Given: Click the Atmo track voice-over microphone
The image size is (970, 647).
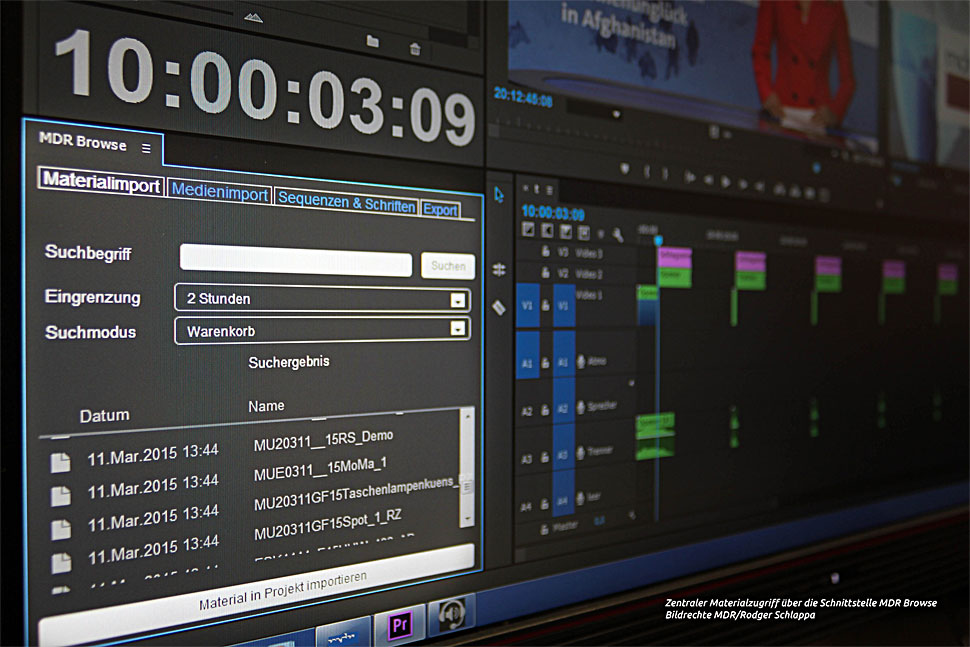Looking at the screenshot, I should 581,361.
